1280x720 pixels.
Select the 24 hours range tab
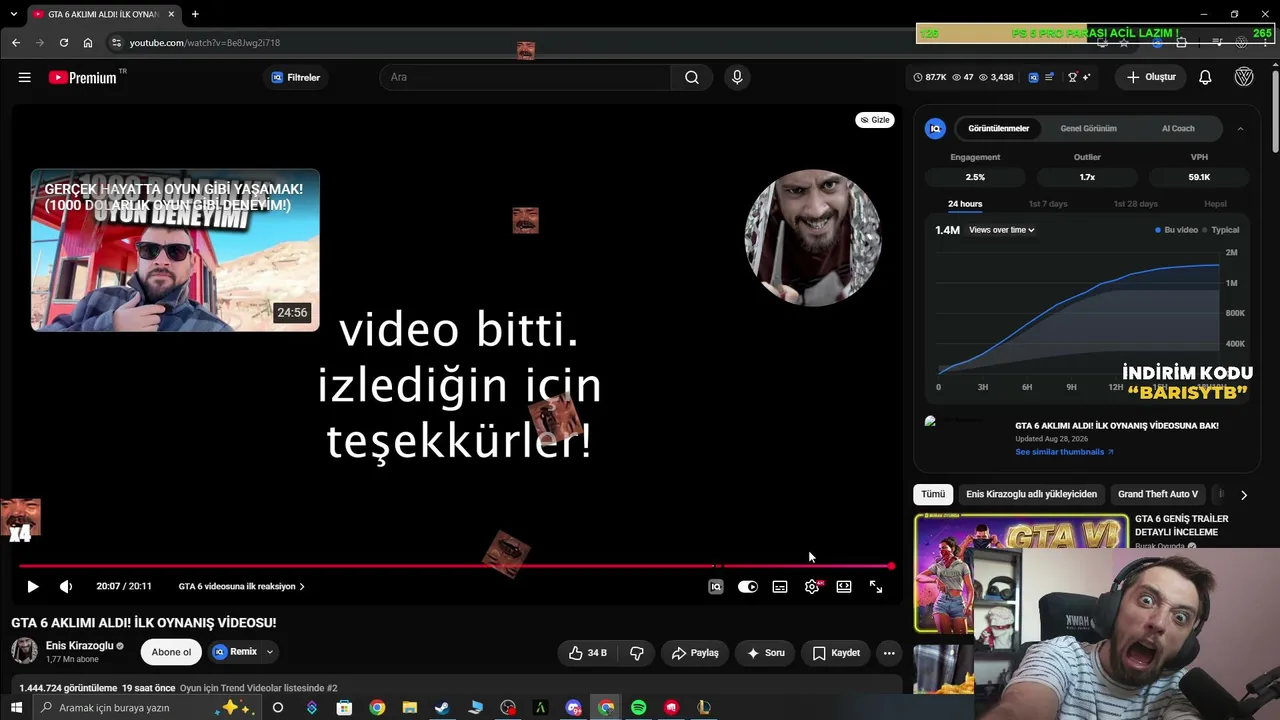click(965, 204)
